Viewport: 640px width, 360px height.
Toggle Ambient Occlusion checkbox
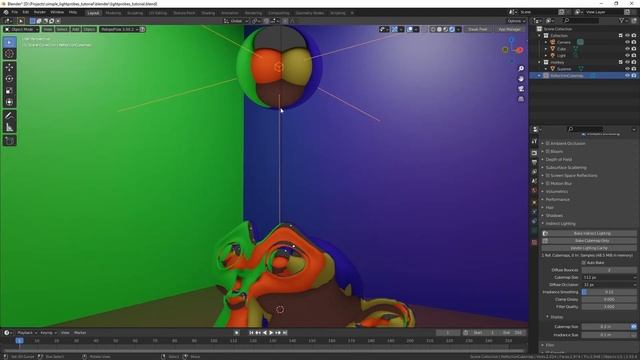548,144
